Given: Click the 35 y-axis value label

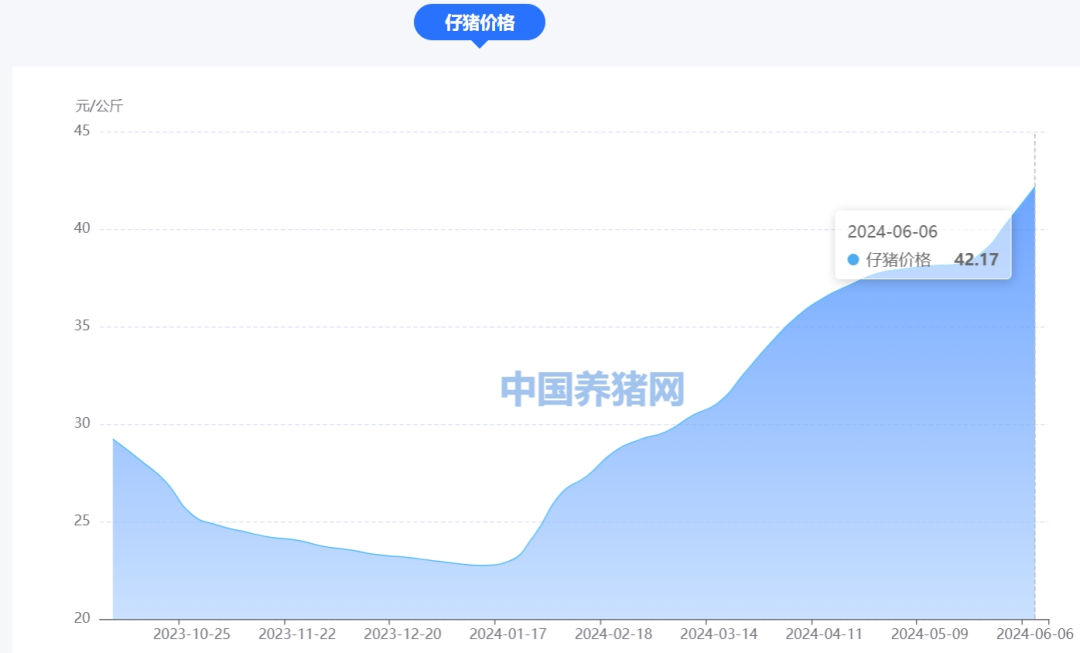Looking at the screenshot, I should click(81, 326).
